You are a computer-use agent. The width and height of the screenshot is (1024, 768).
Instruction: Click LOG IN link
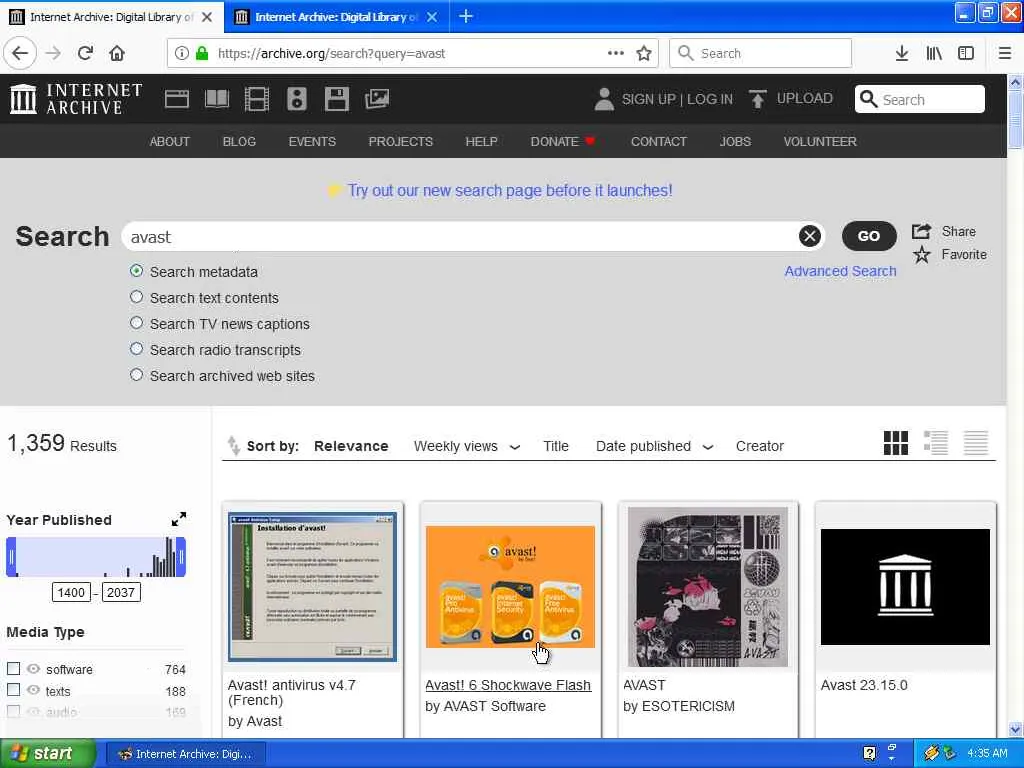710,99
